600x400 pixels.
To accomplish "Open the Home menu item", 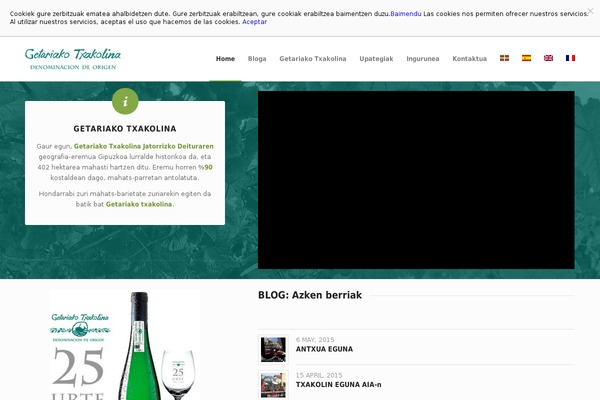I will pos(225,59).
